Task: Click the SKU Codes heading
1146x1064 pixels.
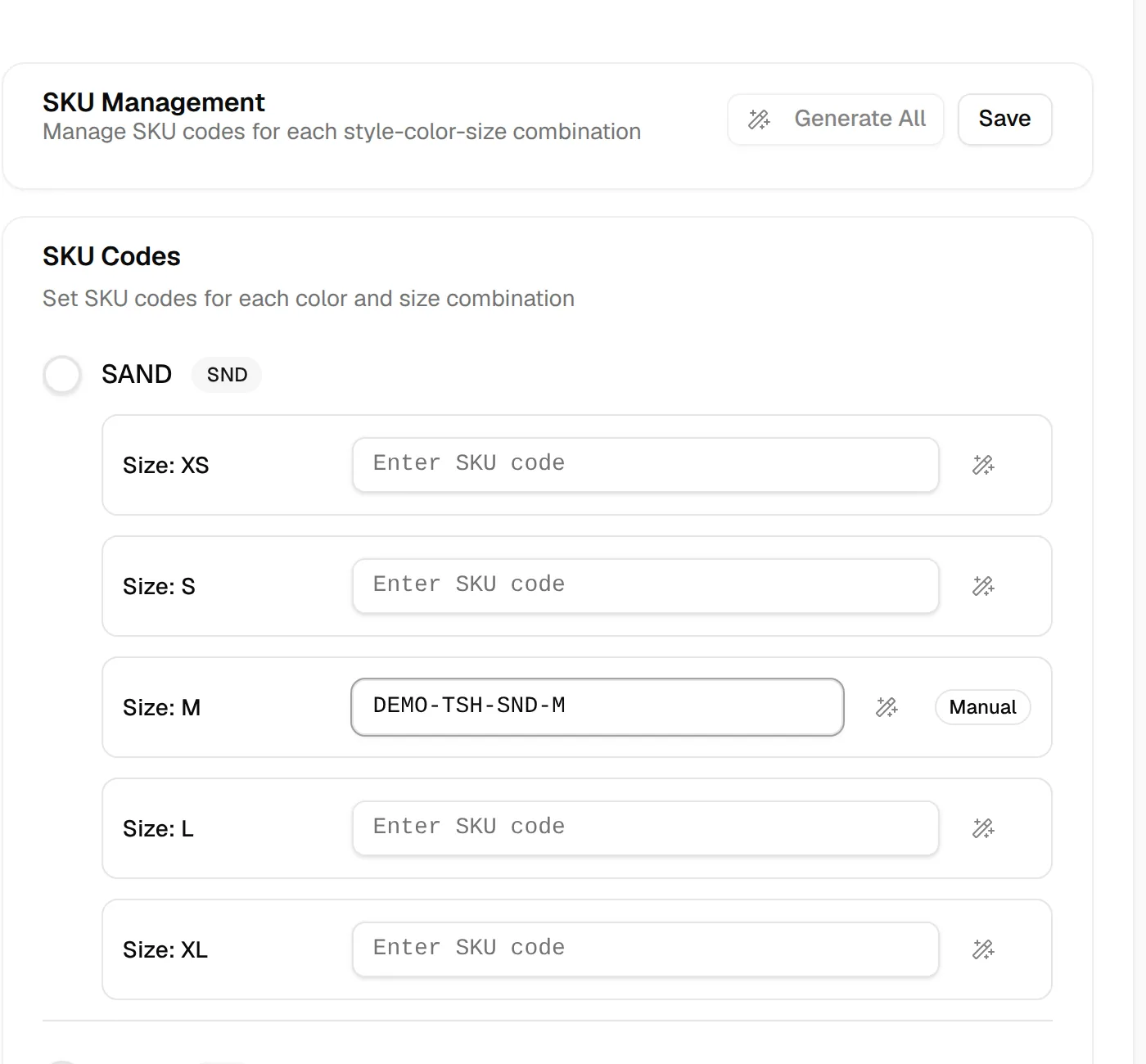Action: click(x=111, y=256)
